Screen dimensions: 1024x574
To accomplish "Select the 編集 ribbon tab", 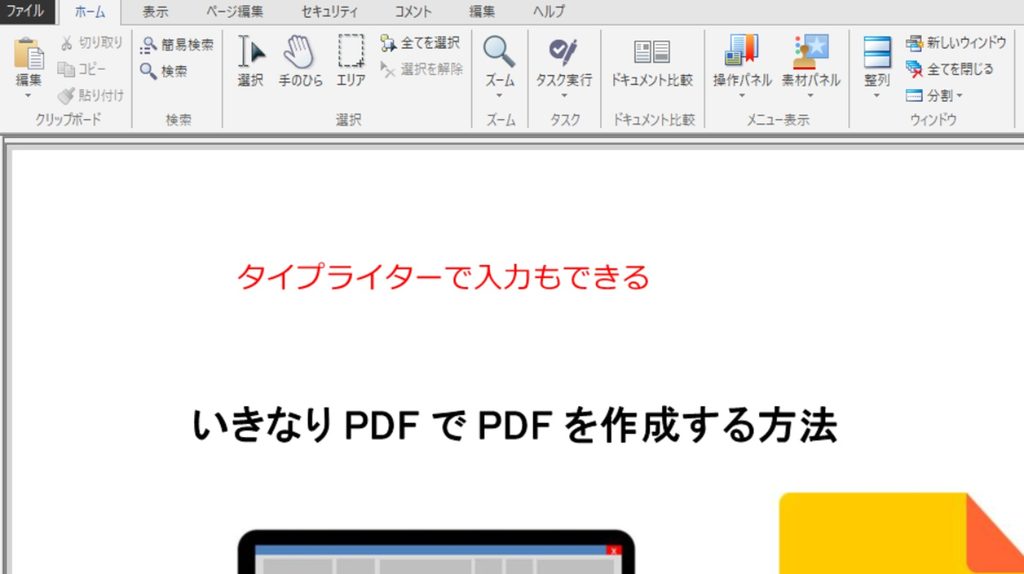I will pos(482,12).
